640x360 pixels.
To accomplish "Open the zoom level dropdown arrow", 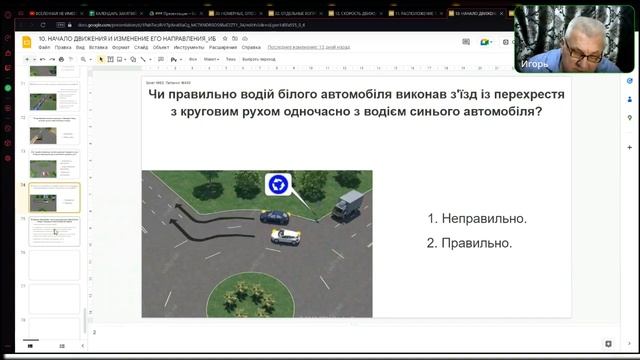I will [90, 60].
